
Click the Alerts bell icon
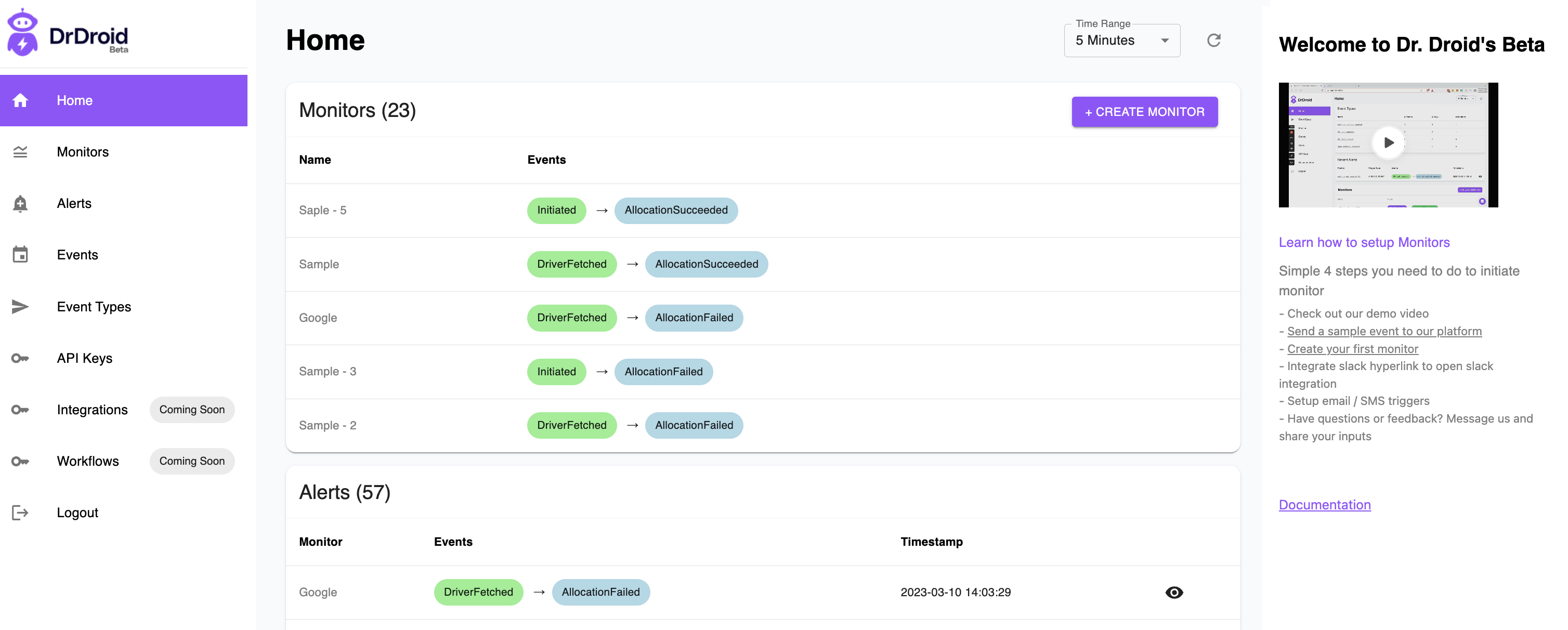[20, 203]
